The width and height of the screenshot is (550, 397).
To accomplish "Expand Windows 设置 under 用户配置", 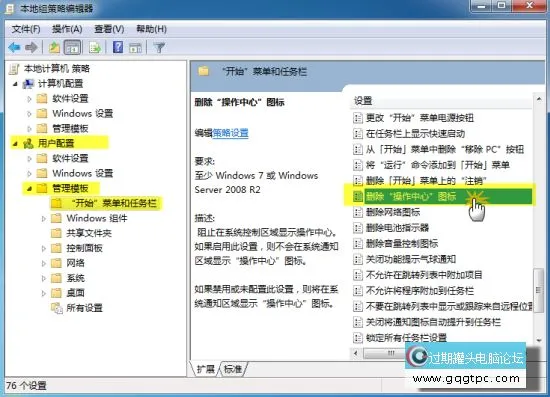I will (x=29, y=173).
